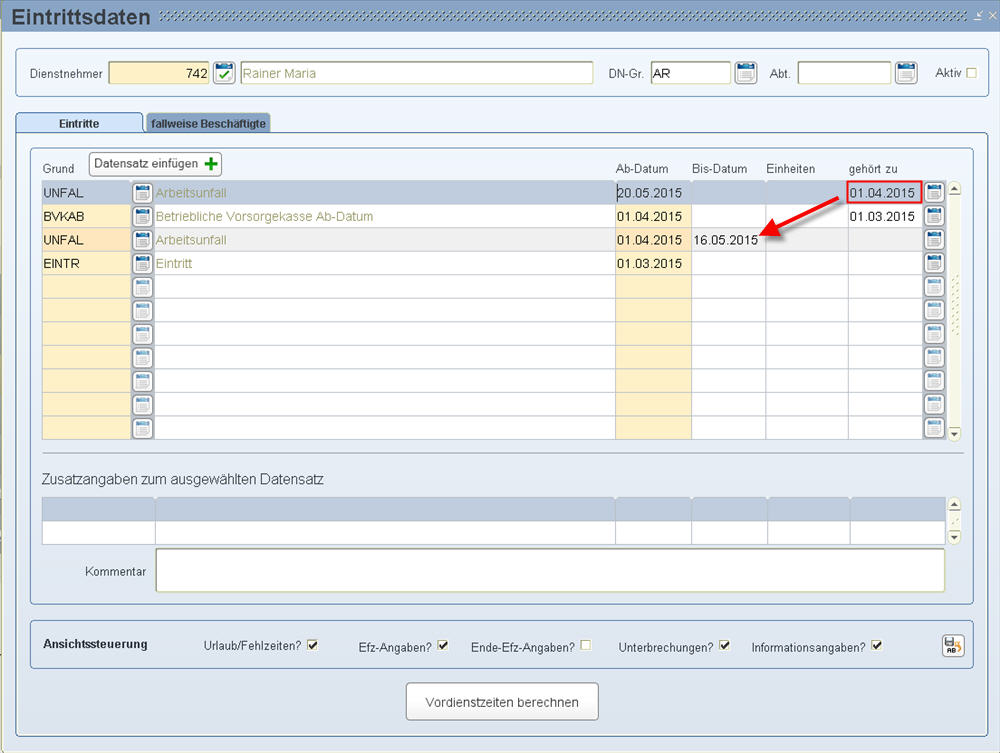Click the Vordienstzeiten berechnen button
The height and width of the screenshot is (753, 1000).
click(x=502, y=701)
